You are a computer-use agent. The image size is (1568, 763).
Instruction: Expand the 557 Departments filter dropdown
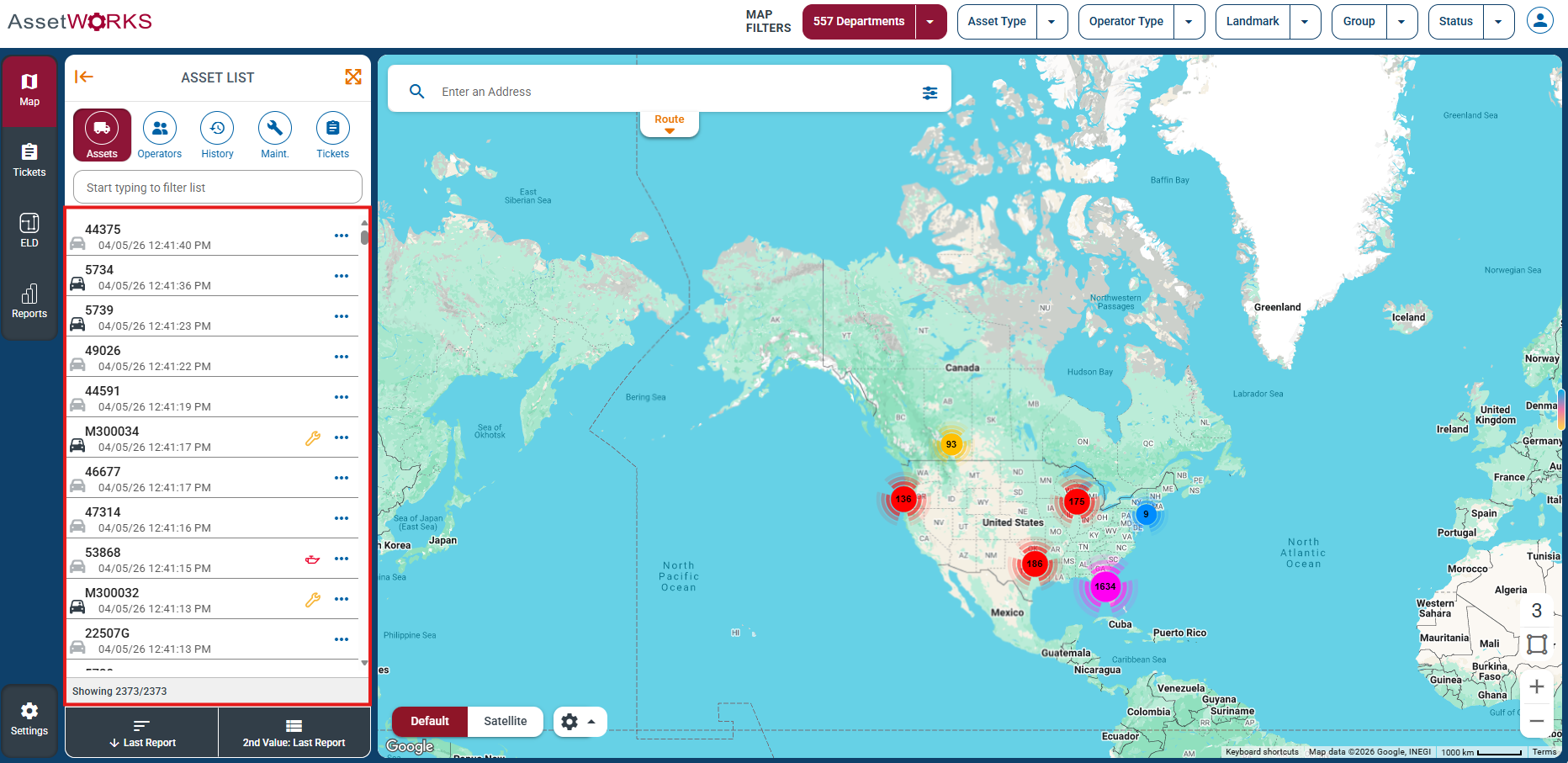[x=930, y=22]
